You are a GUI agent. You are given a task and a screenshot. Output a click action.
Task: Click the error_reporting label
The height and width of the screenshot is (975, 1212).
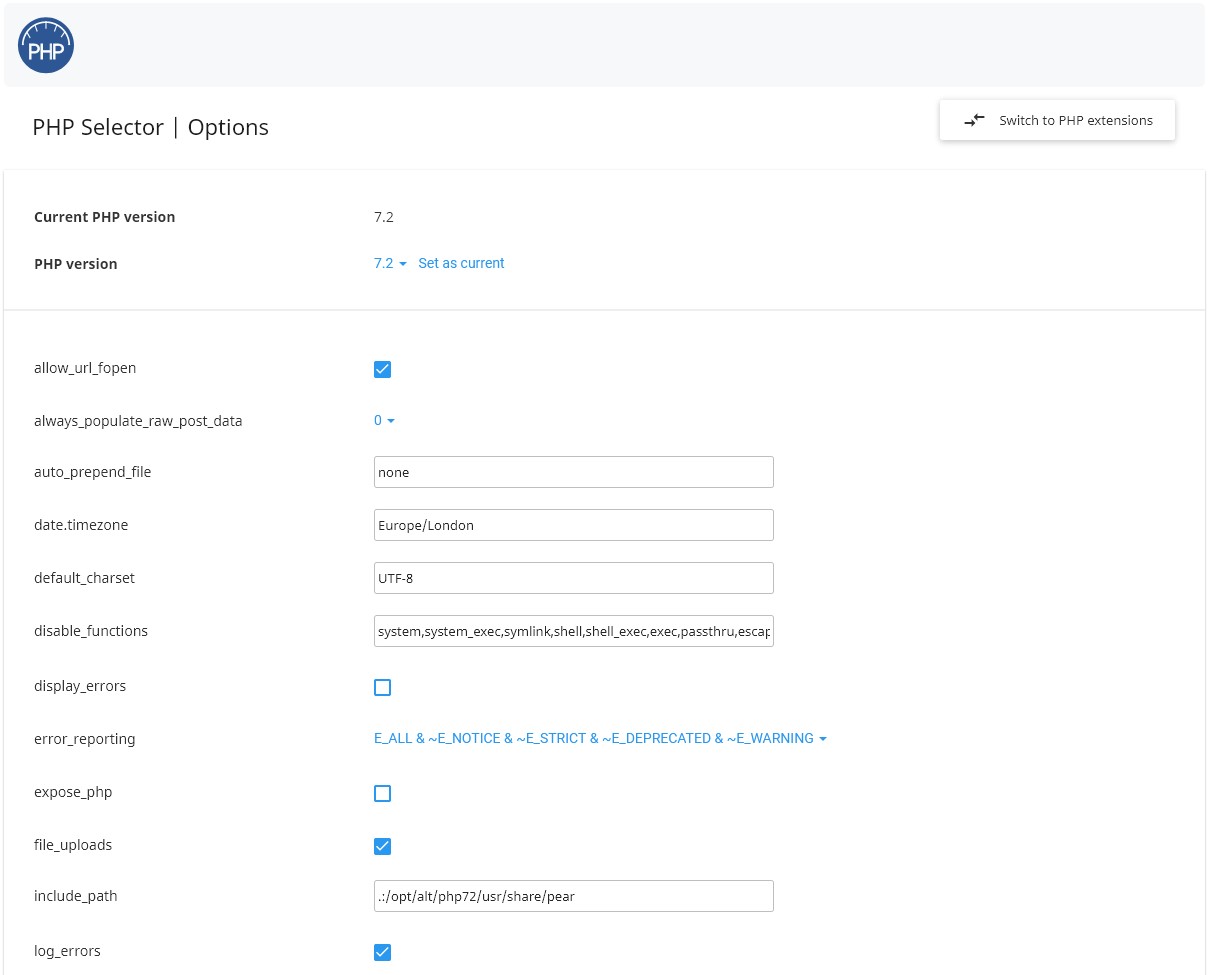pyautogui.click(x=85, y=739)
